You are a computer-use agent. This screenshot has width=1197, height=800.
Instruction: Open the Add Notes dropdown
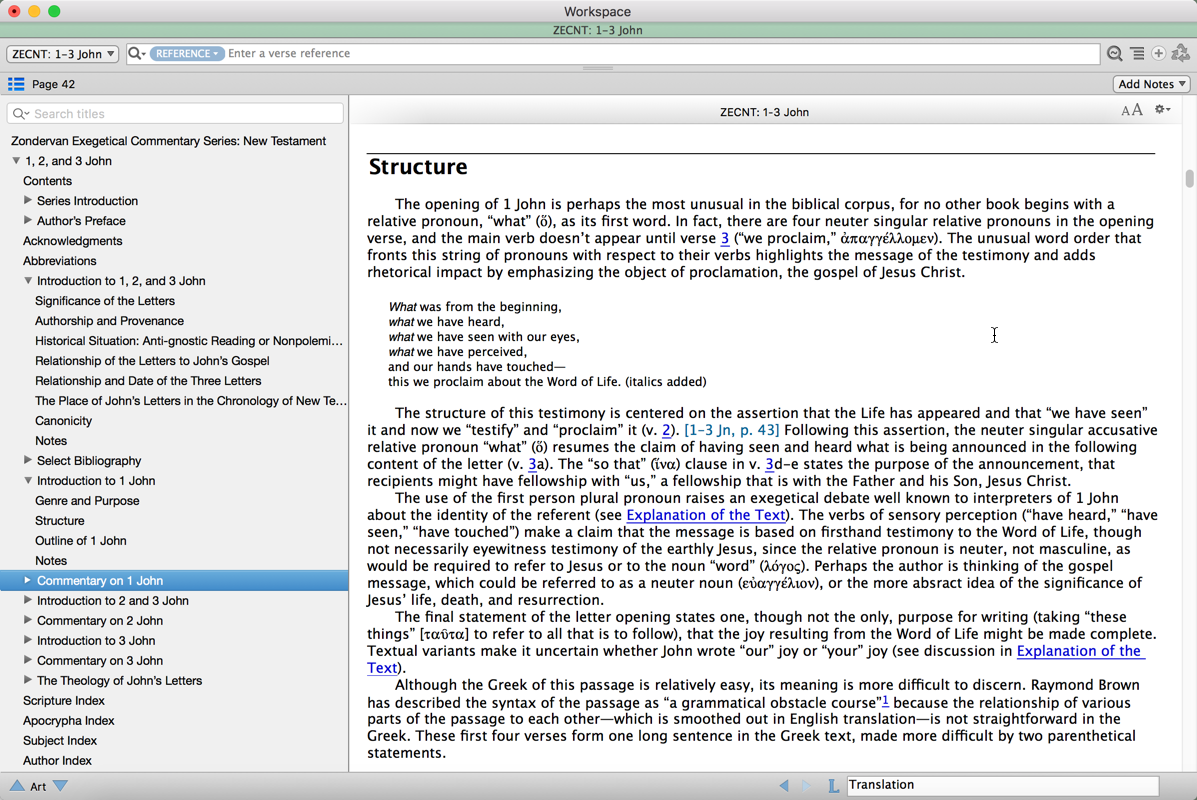[1151, 84]
